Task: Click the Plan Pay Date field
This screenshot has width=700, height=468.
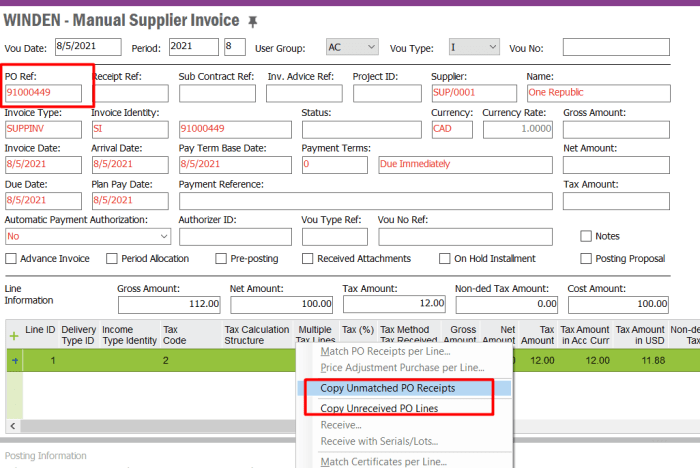Action: (x=130, y=201)
